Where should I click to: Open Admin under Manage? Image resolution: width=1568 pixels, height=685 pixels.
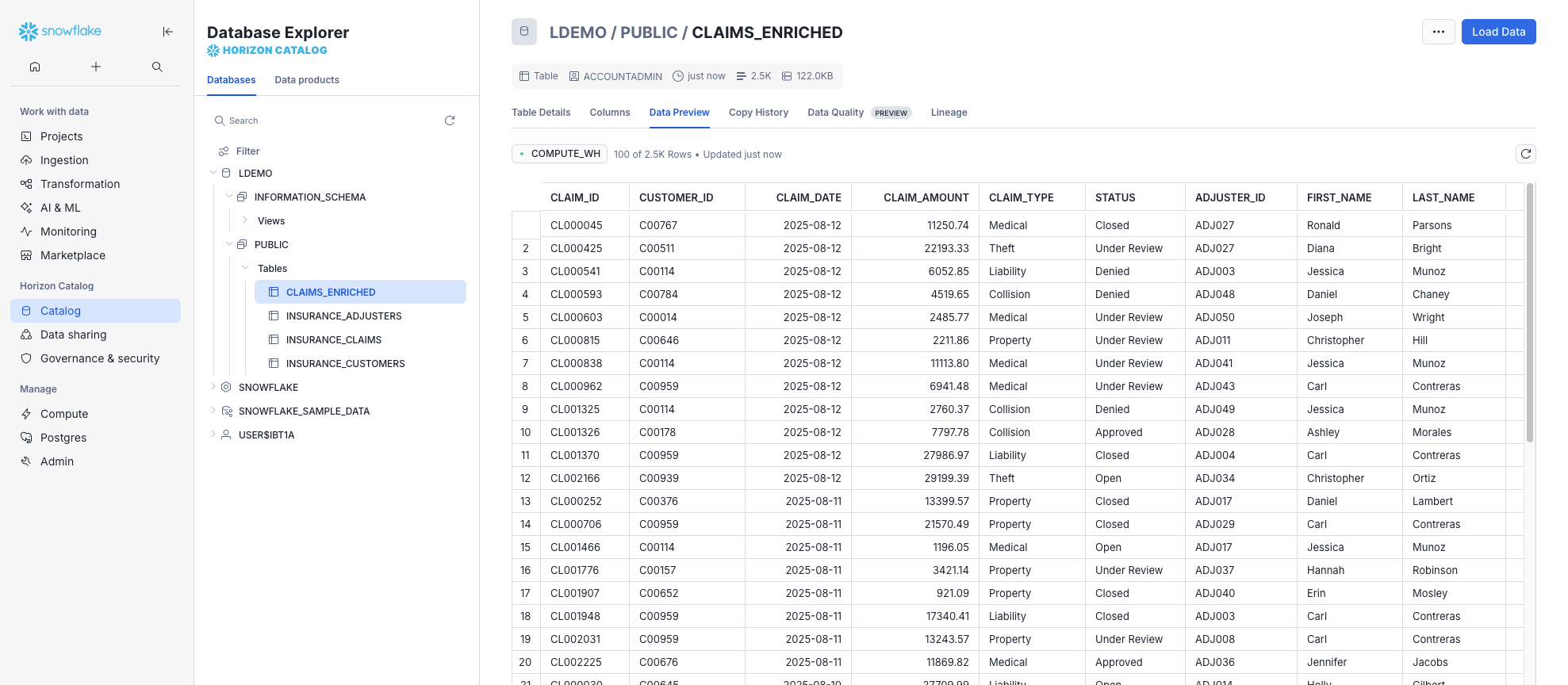95,461
